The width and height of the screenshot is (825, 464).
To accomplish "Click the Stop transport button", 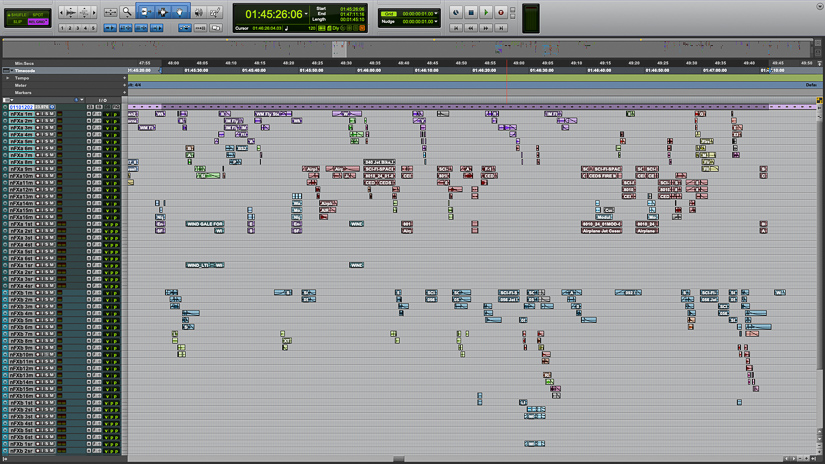I will (x=471, y=13).
